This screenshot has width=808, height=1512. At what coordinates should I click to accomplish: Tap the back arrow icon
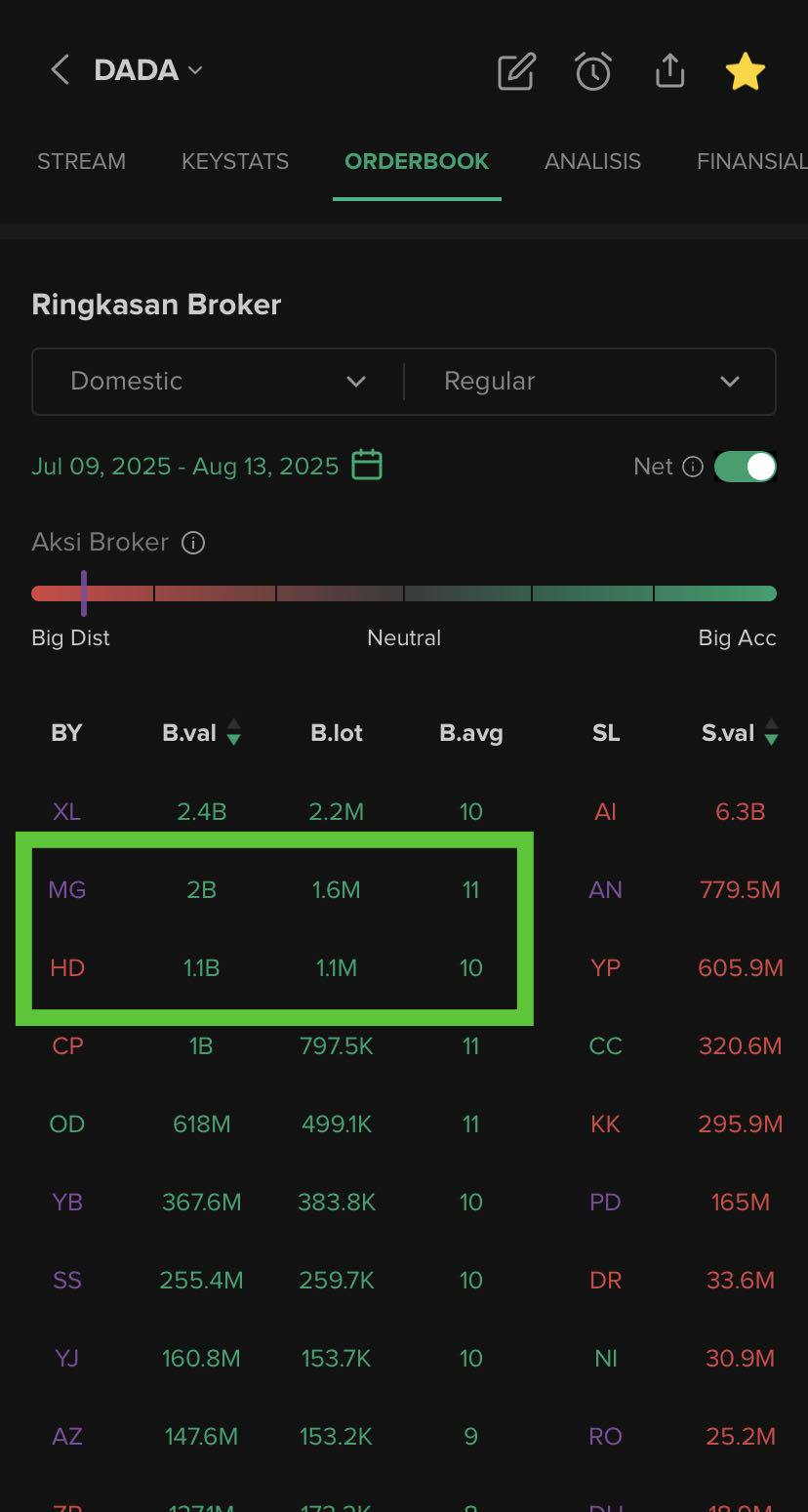(61, 70)
